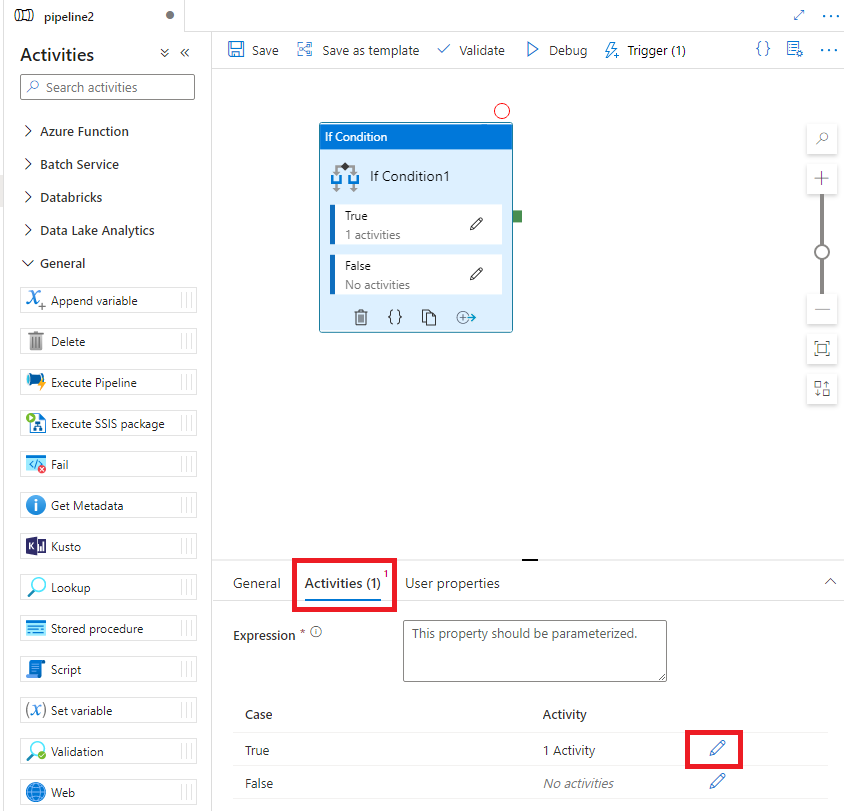Edit the False branch pencil on the canvas
This screenshot has width=844, height=811.
point(476,274)
